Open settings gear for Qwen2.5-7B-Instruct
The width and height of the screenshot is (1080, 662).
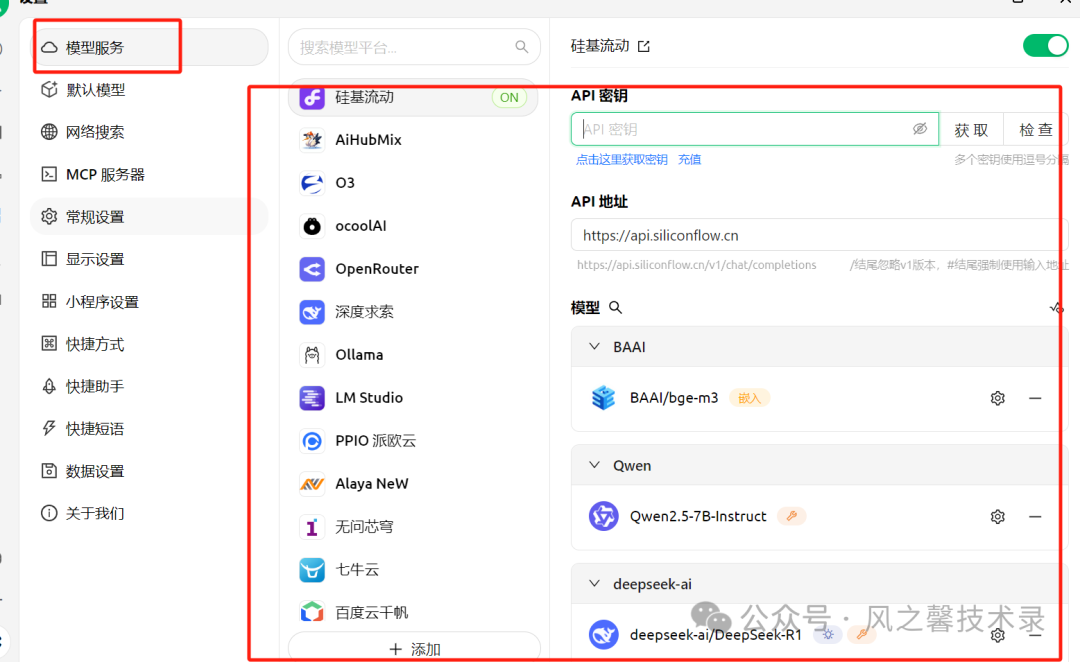[x=997, y=517]
